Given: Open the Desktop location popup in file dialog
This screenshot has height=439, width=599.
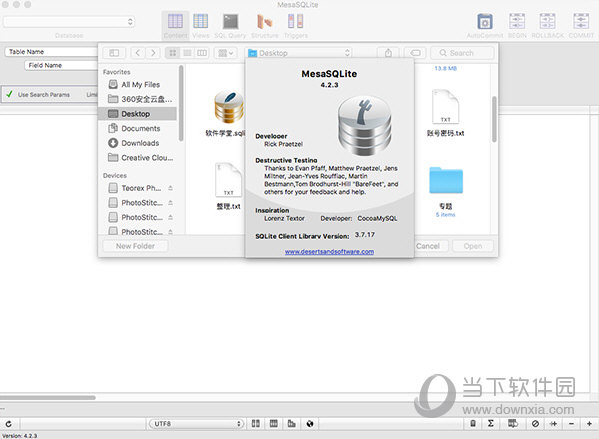Looking at the screenshot, I should (299, 53).
